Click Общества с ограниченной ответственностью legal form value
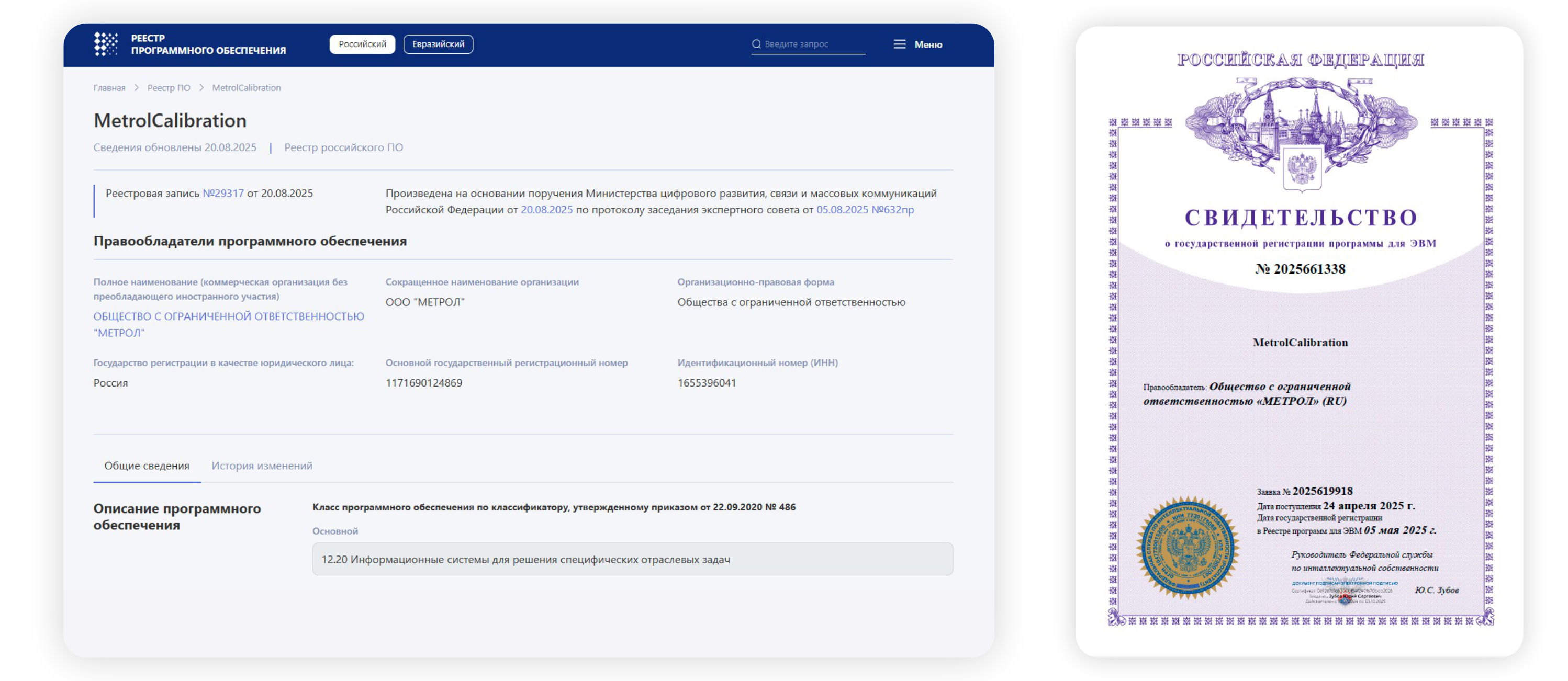The width and height of the screenshot is (1568, 681). [x=791, y=302]
